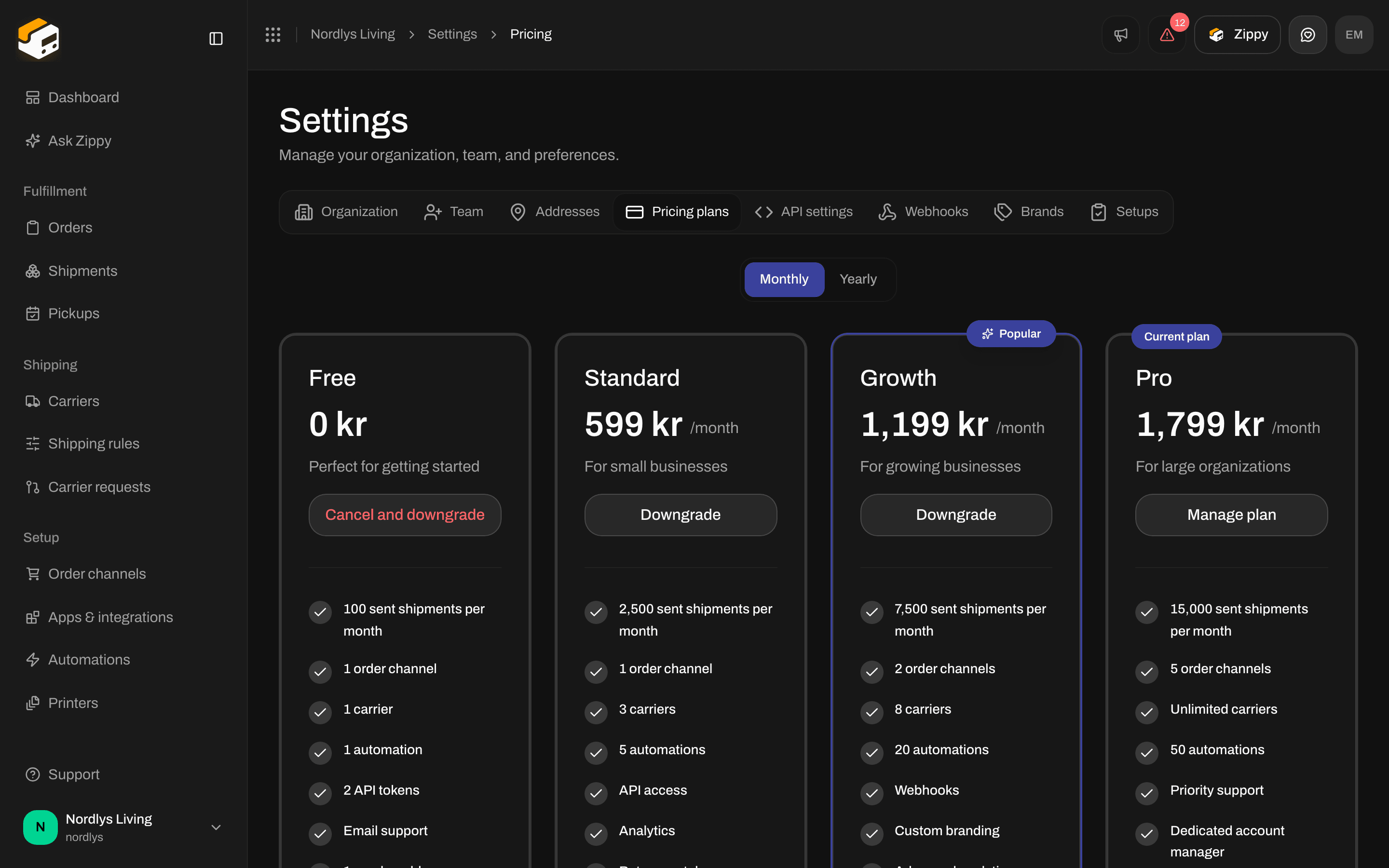
Task: Click the '599 kr' Standard price
Action: 633,424
